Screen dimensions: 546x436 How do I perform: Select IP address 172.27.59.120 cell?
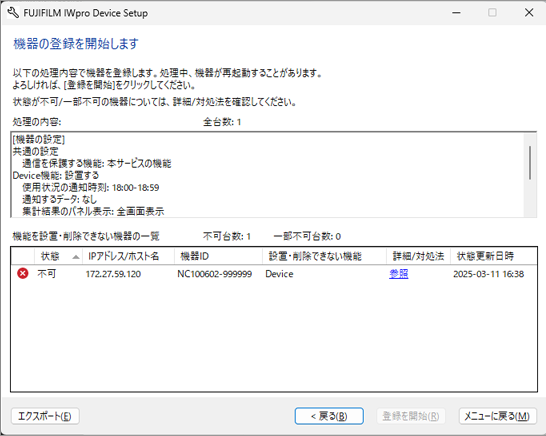tap(113, 274)
